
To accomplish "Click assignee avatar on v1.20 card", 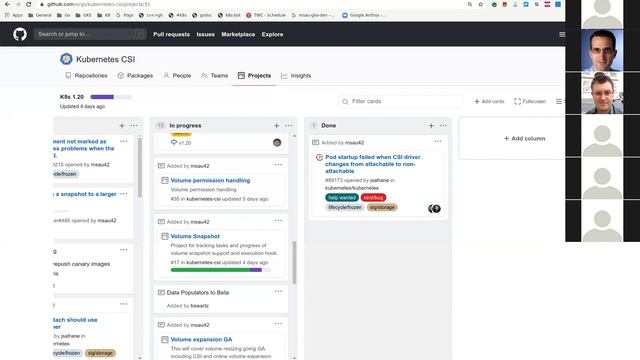I will click(277, 142).
